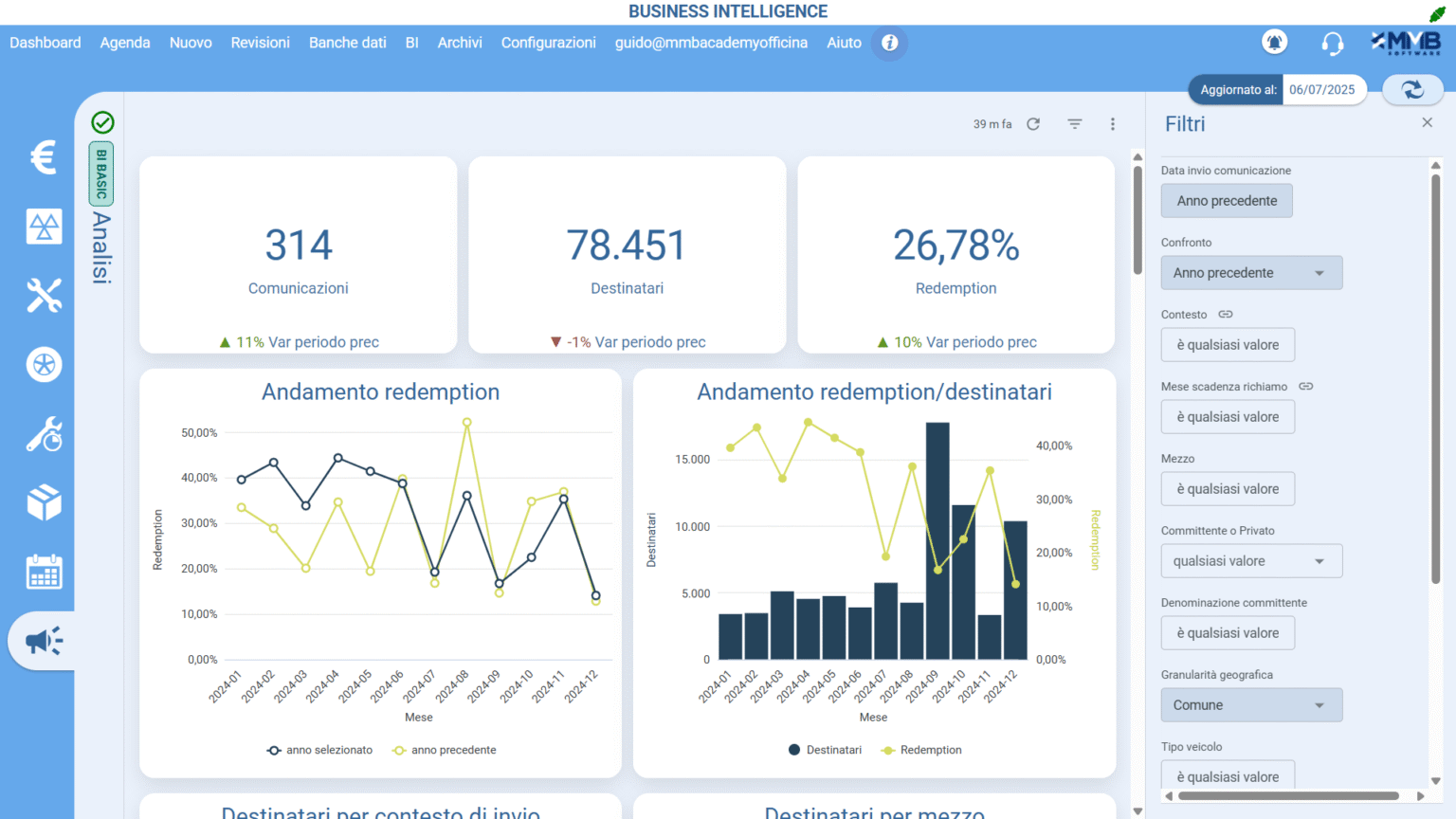Click the Contesto 'è qualsiasi valore' filter
Screen dimensions: 1456x819
pos(1228,345)
